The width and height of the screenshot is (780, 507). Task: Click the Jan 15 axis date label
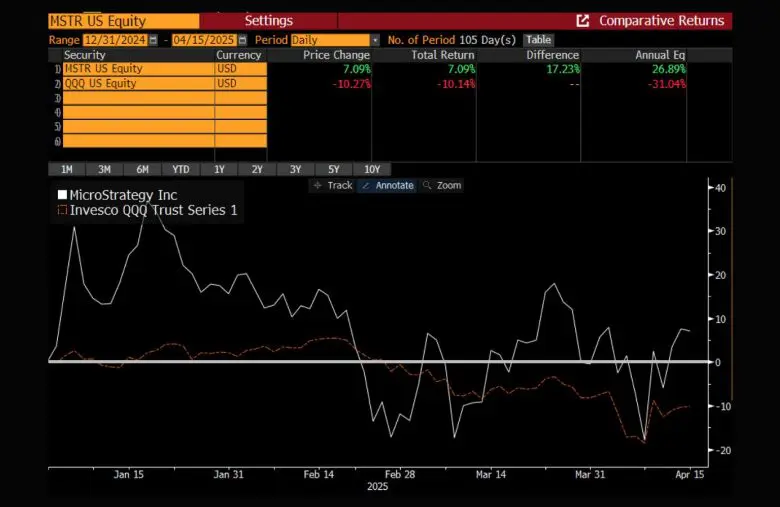coord(129,474)
